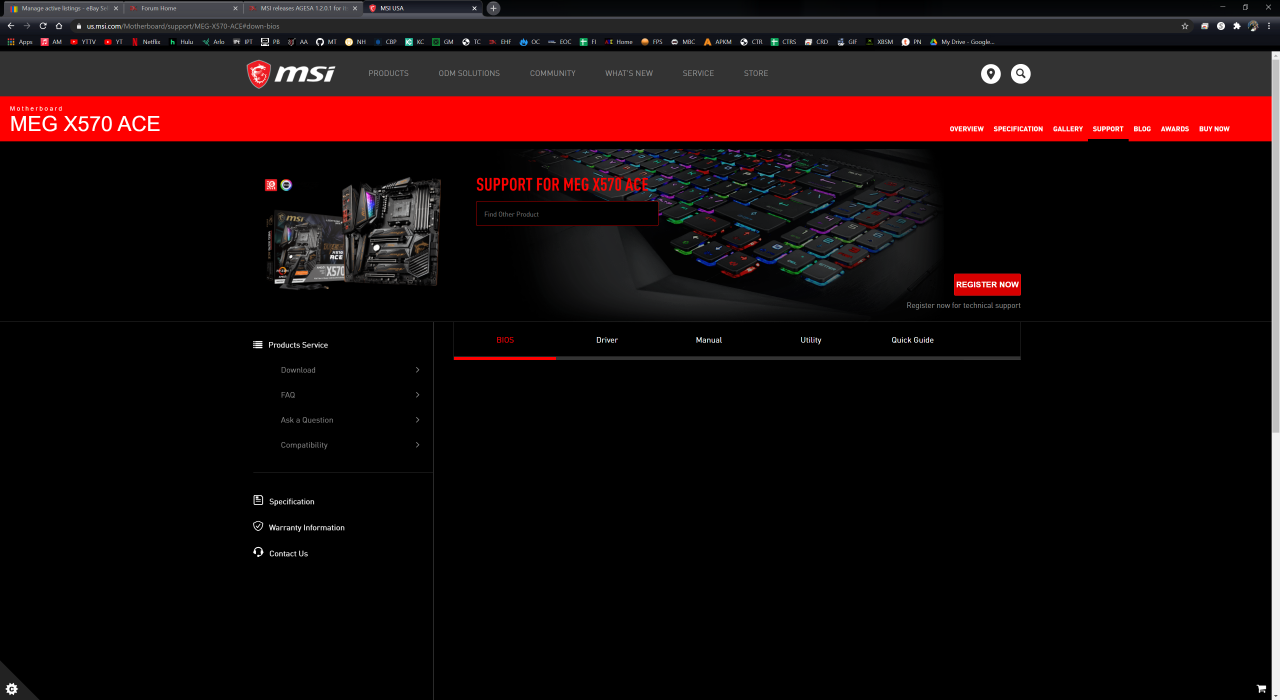Bookmark this page with the star icon
The height and width of the screenshot is (700, 1280).
click(x=1185, y=26)
